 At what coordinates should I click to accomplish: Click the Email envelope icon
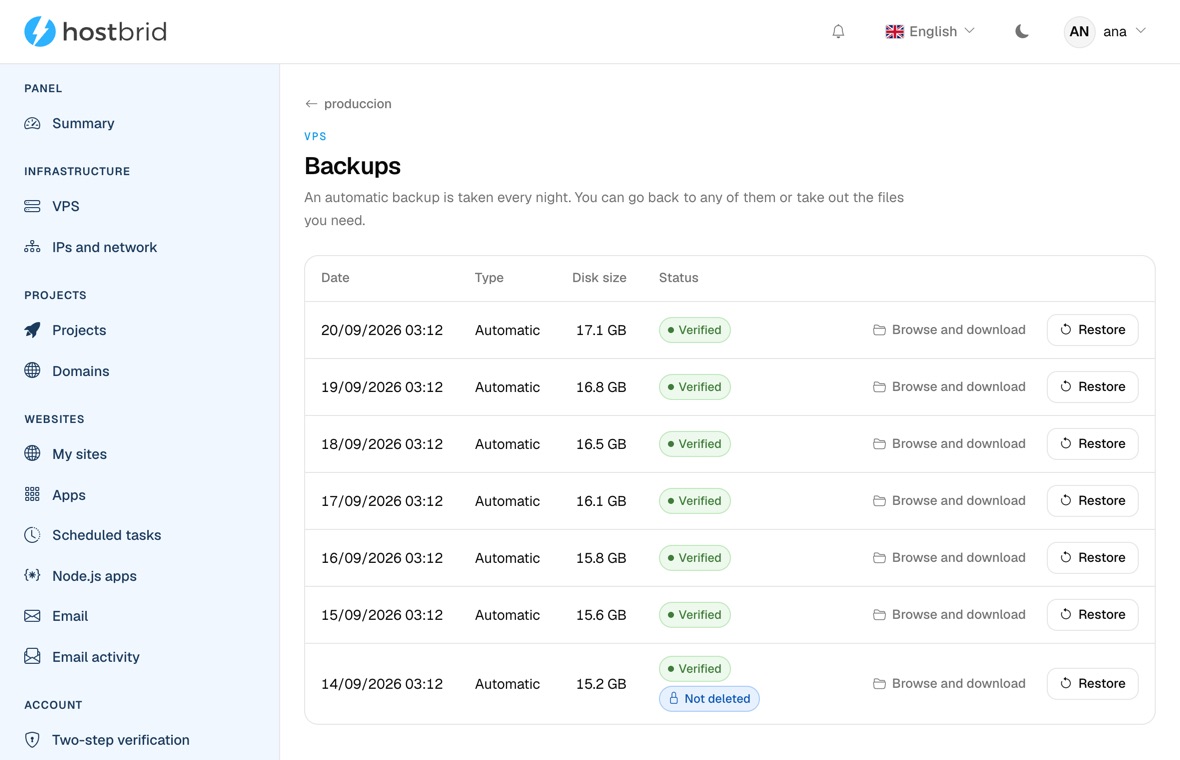click(32, 616)
